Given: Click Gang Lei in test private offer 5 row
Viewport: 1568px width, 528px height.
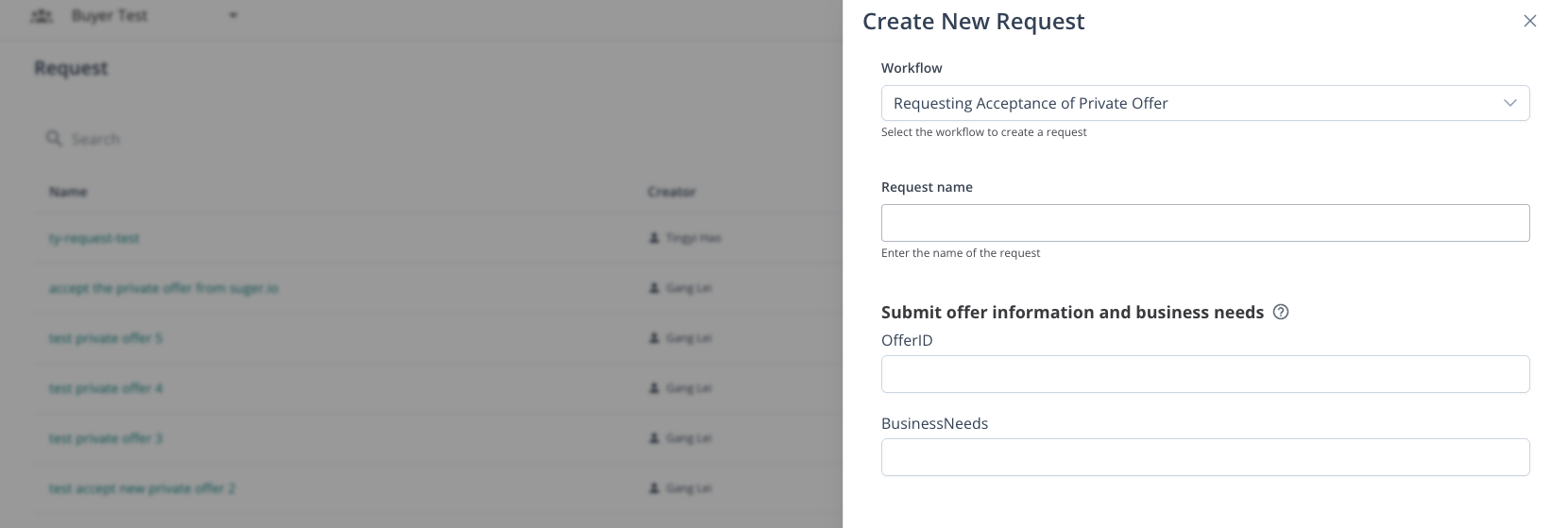Looking at the screenshot, I should (689, 338).
